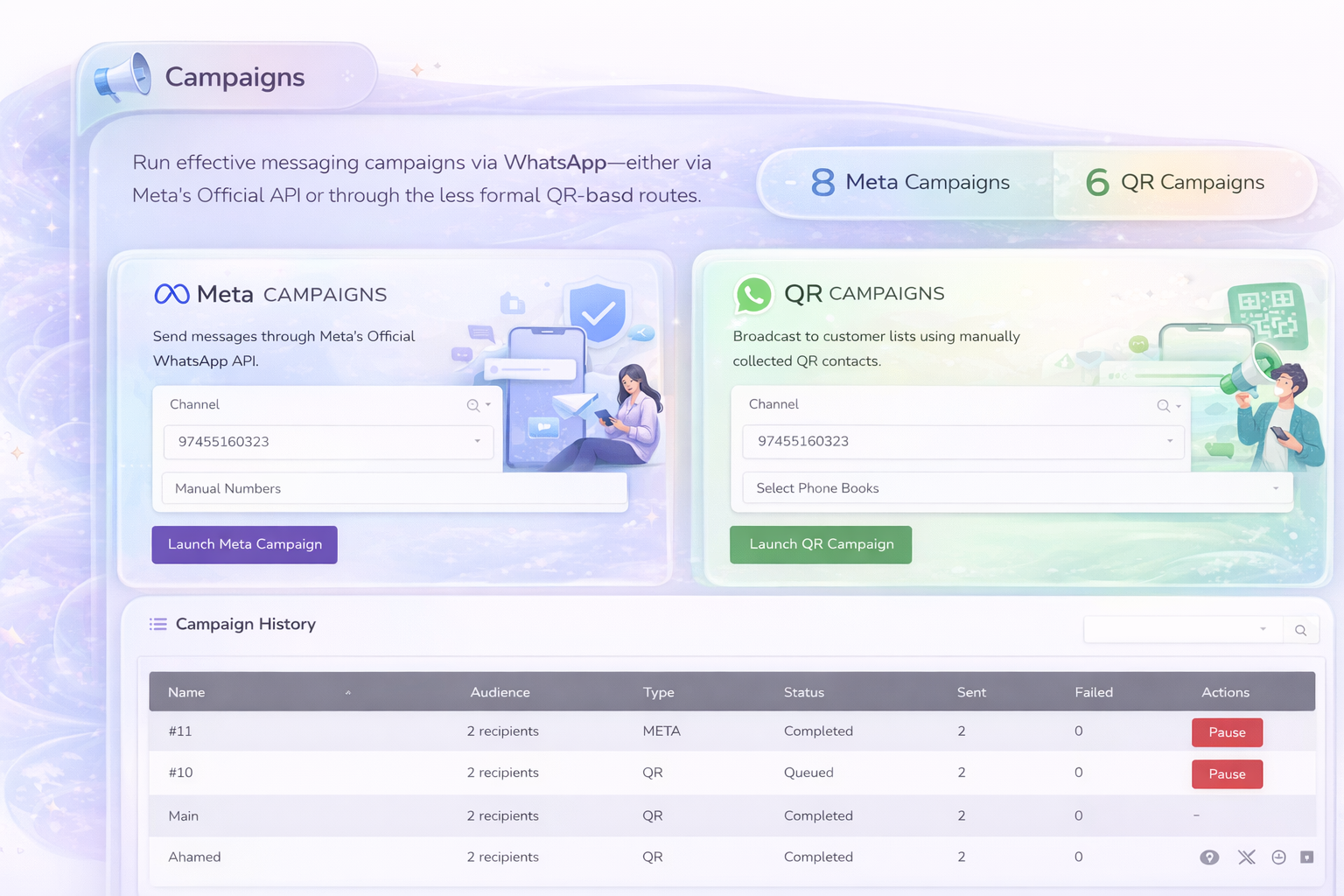Click the WhatsApp logo in QR Campaigns
This screenshot has height=896, width=1344.
tap(753, 295)
